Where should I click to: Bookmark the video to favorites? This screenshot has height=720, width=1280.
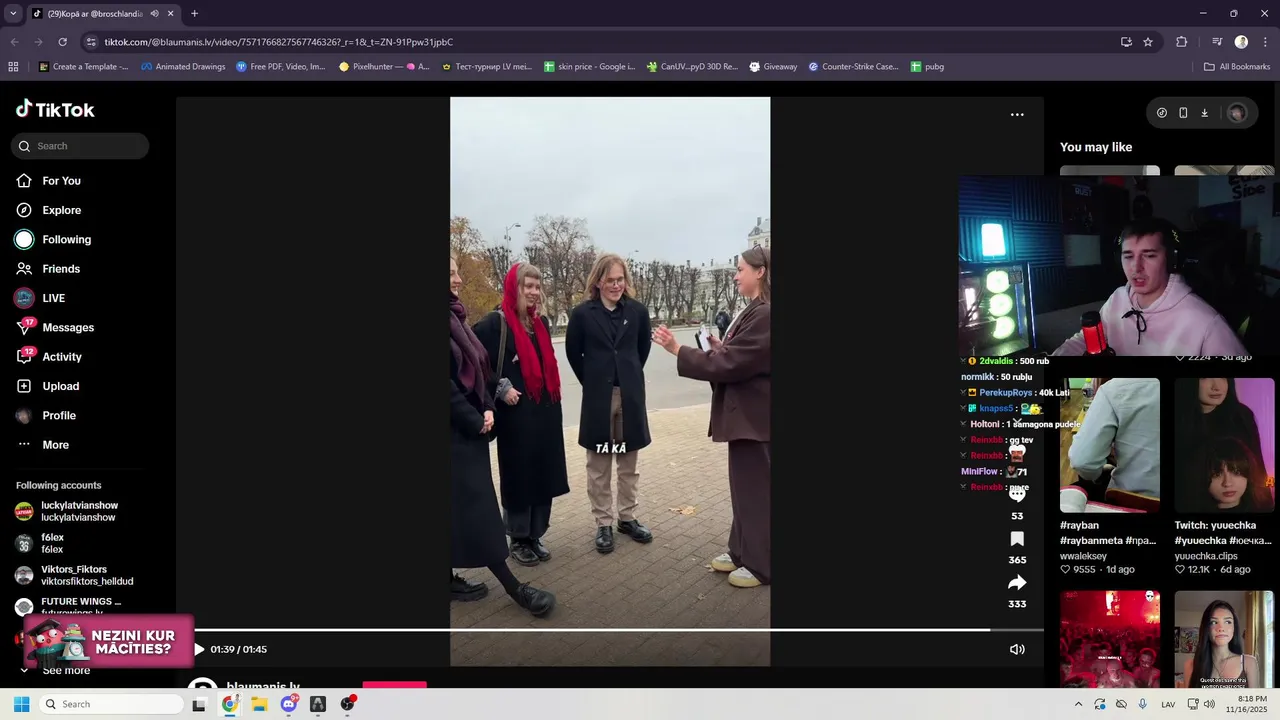point(1017,540)
